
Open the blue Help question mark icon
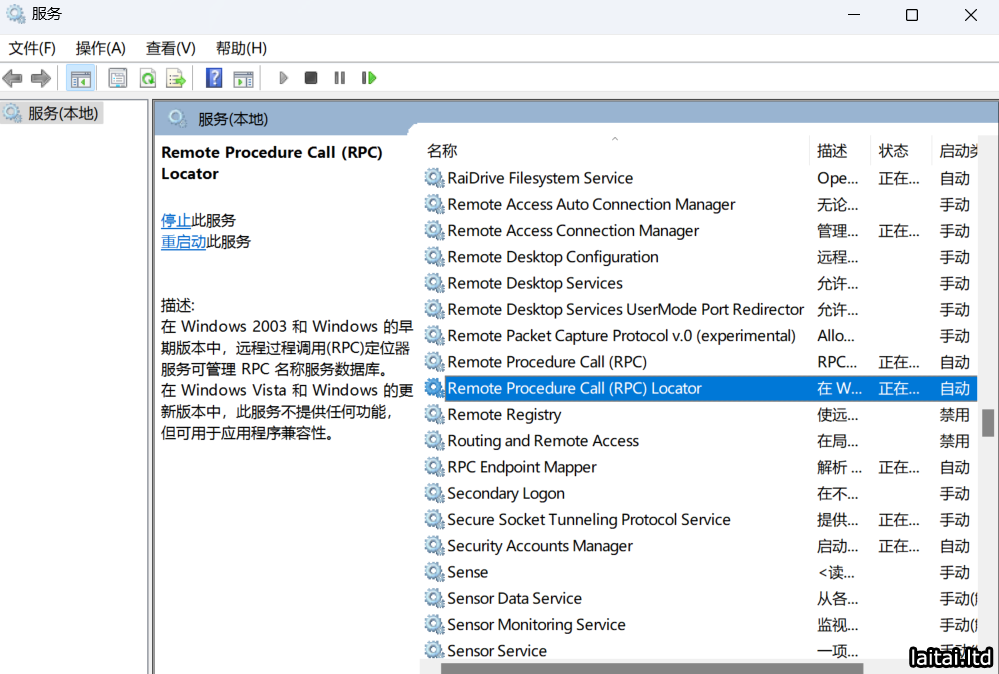214,78
